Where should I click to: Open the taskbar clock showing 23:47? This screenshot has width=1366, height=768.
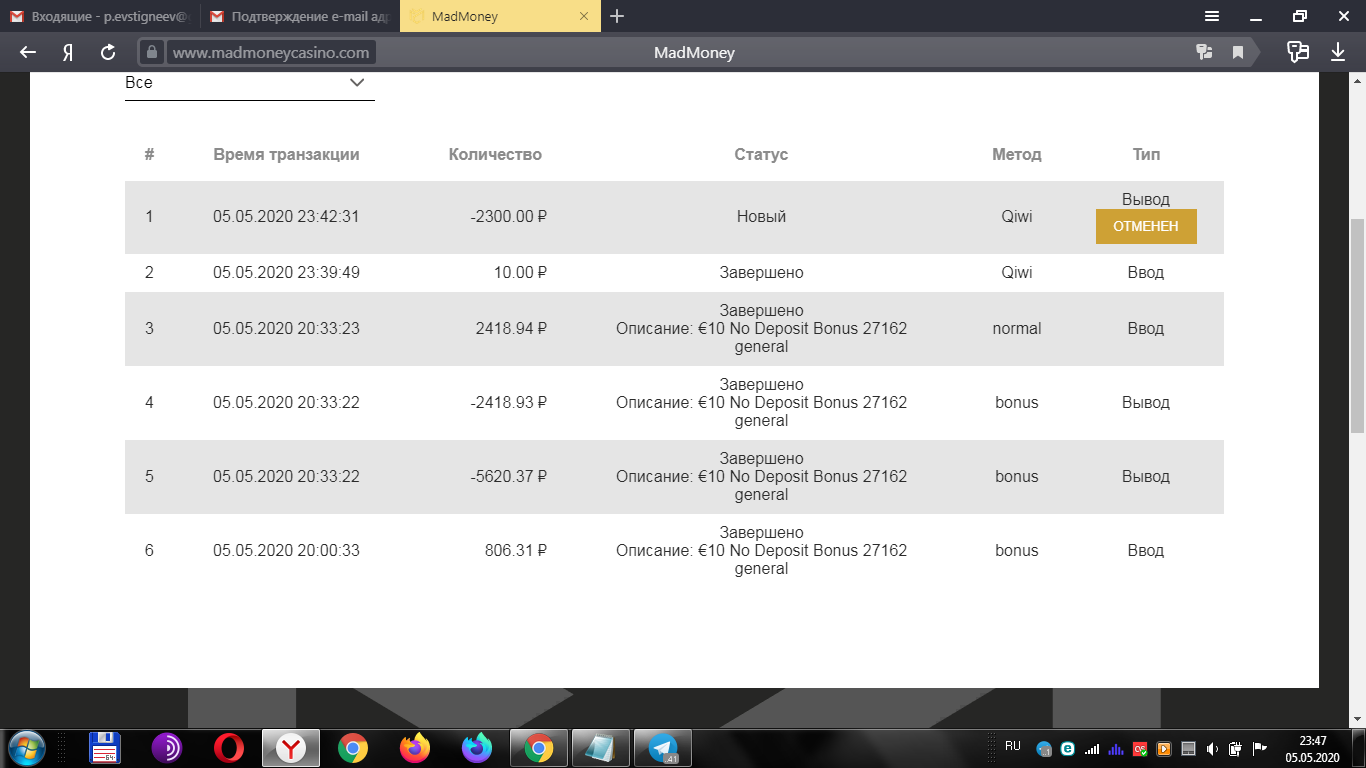1312,748
